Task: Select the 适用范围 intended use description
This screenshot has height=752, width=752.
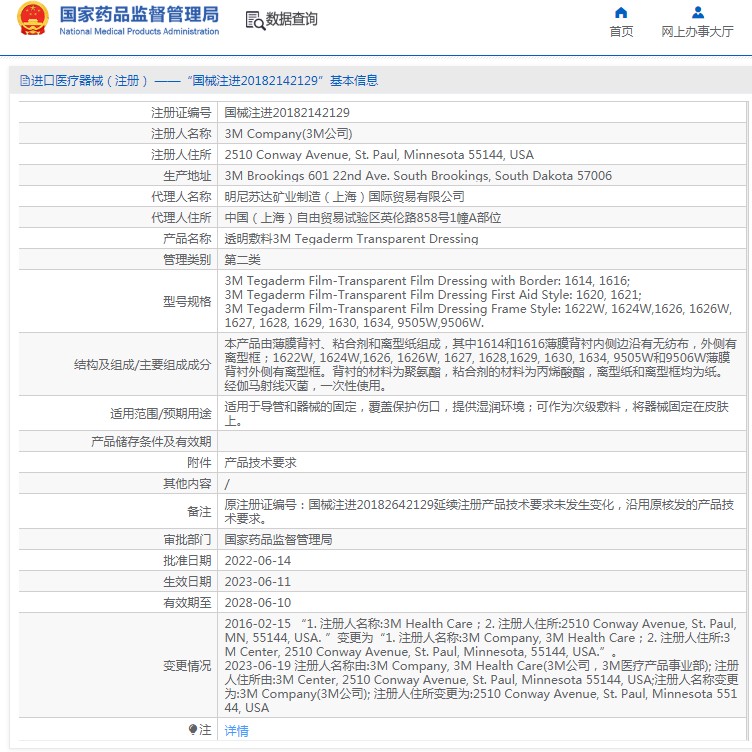Action: point(476,414)
